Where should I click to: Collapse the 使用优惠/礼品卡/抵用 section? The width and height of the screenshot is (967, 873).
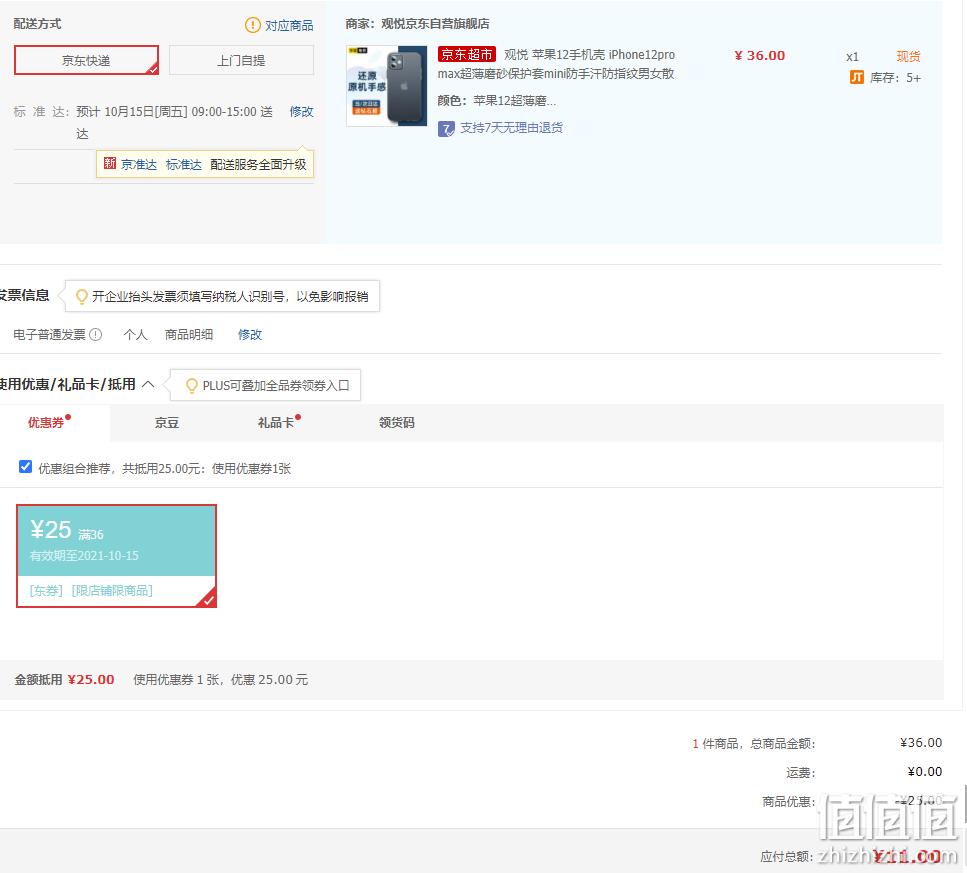[148, 384]
